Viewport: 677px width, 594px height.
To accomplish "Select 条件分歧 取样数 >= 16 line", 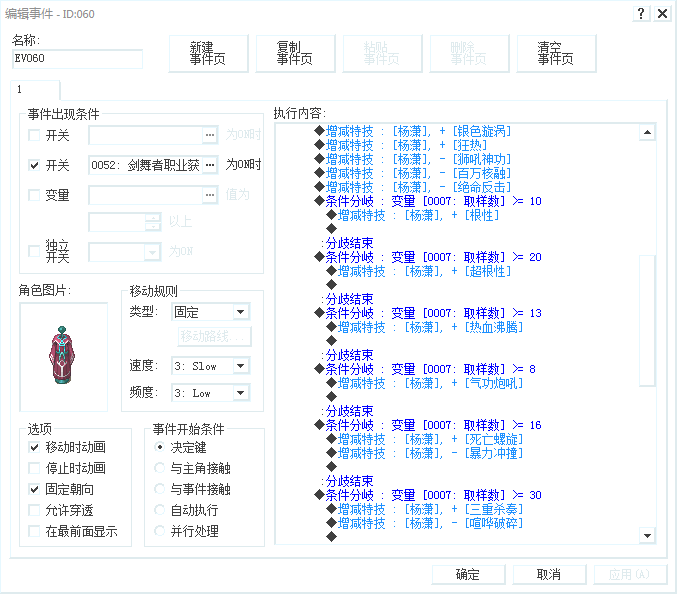I will coord(428,425).
